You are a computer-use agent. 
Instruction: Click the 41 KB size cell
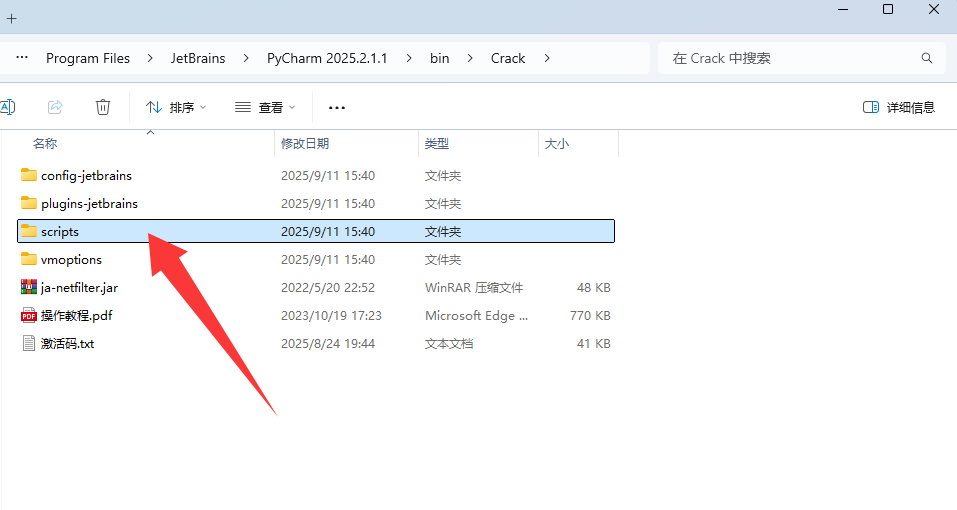pos(594,344)
